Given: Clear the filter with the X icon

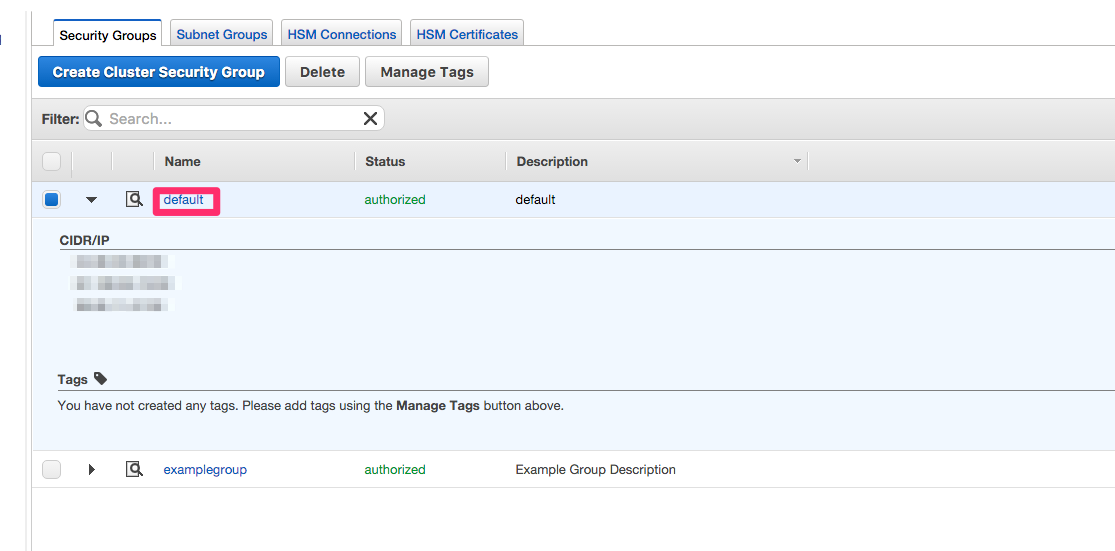Looking at the screenshot, I should click(370, 119).
